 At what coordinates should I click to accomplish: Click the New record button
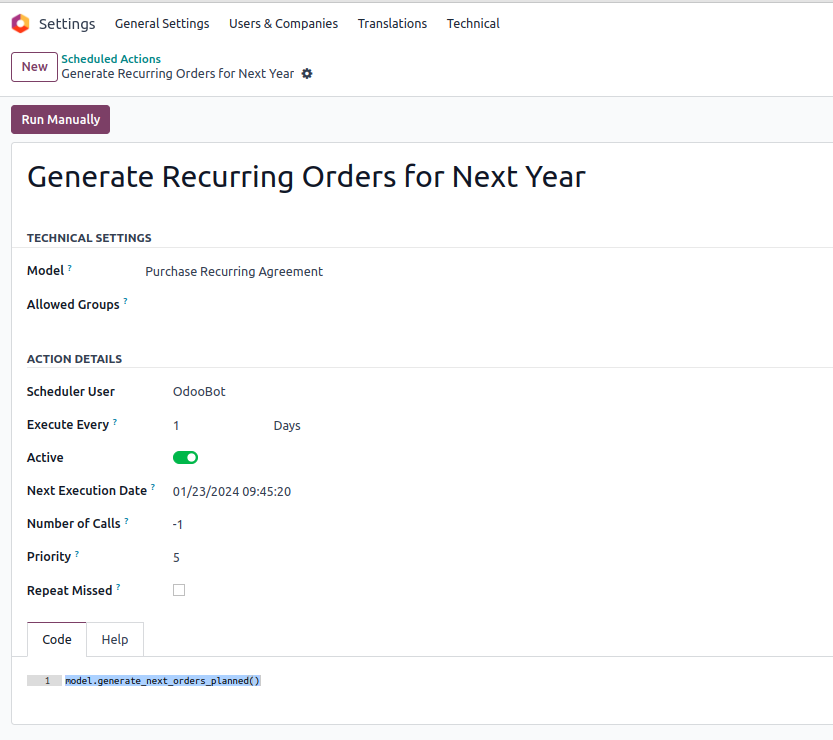[35, 67]
